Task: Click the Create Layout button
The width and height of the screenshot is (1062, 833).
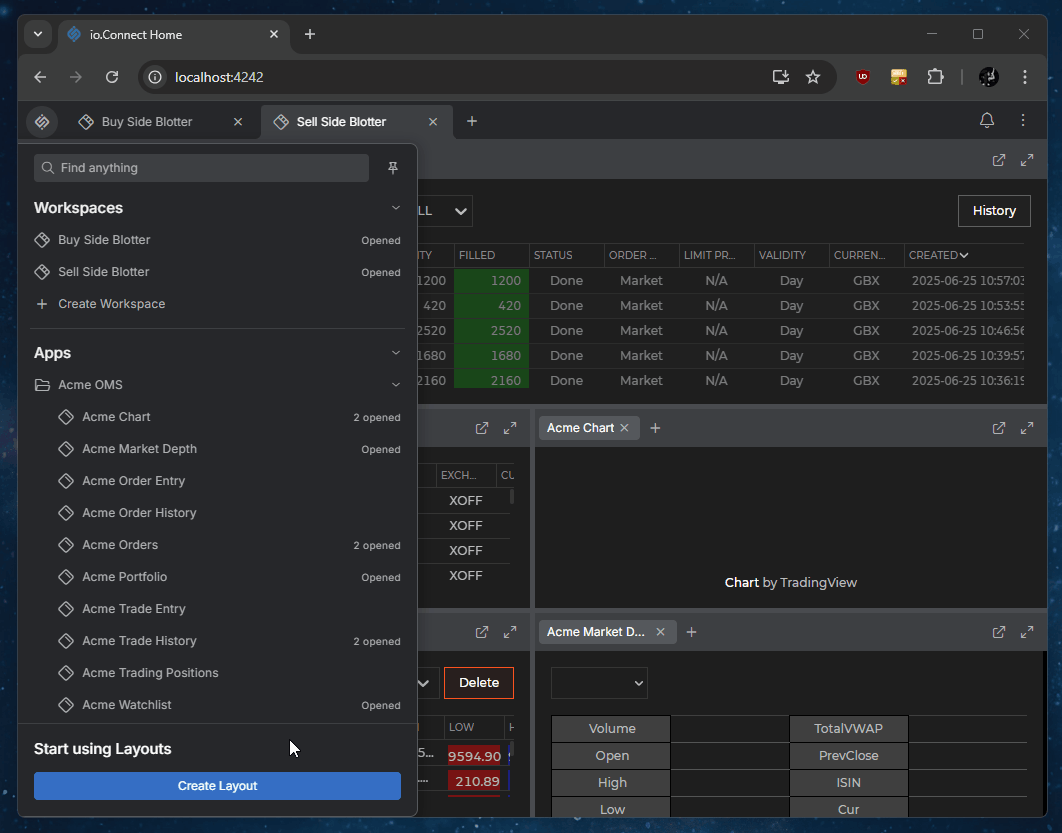Action: click(217, 786)
